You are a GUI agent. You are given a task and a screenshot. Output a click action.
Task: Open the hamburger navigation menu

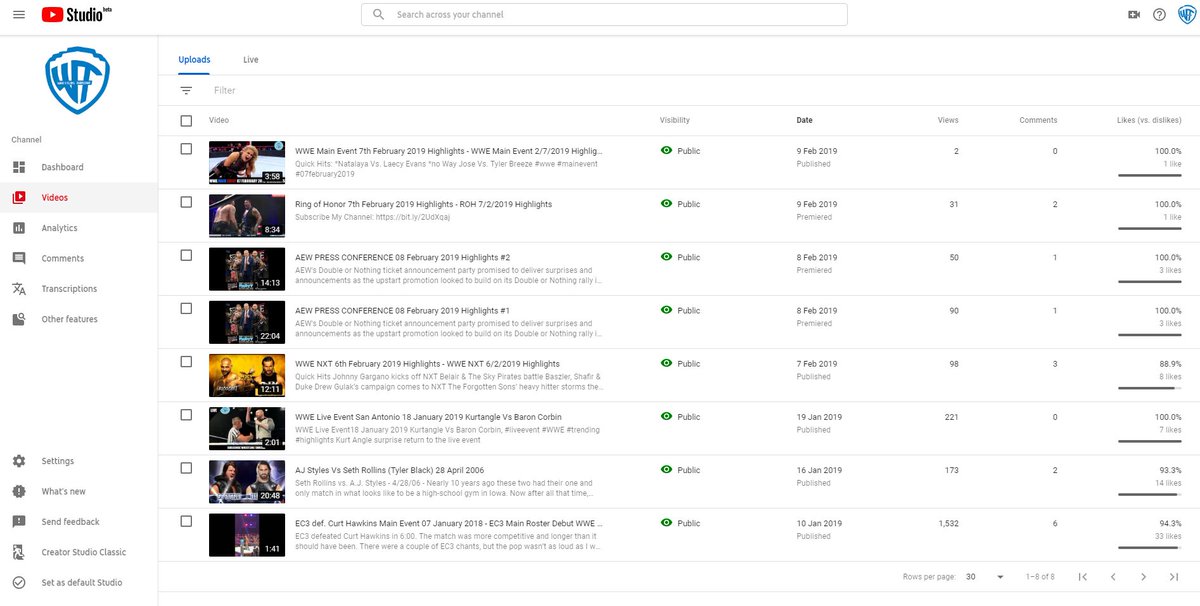(x=19, y=15)
